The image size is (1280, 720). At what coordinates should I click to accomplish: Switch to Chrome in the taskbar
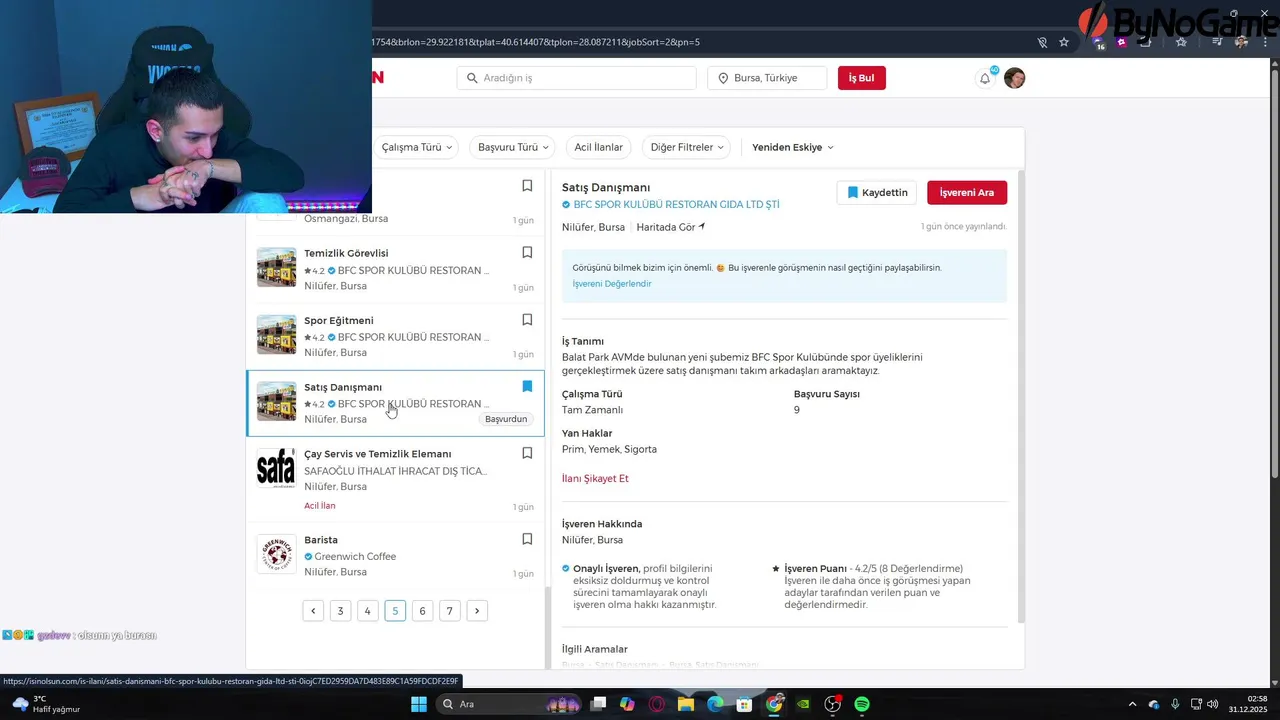[774, 704]
